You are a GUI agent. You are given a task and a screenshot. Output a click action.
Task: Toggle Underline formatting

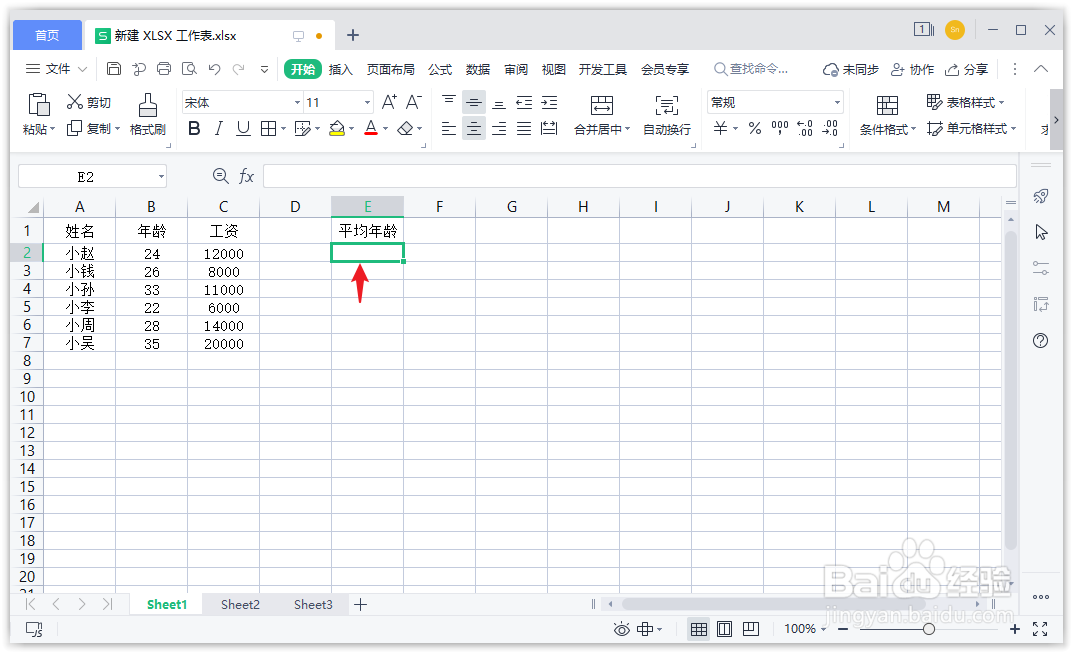(x=243, y=128)
